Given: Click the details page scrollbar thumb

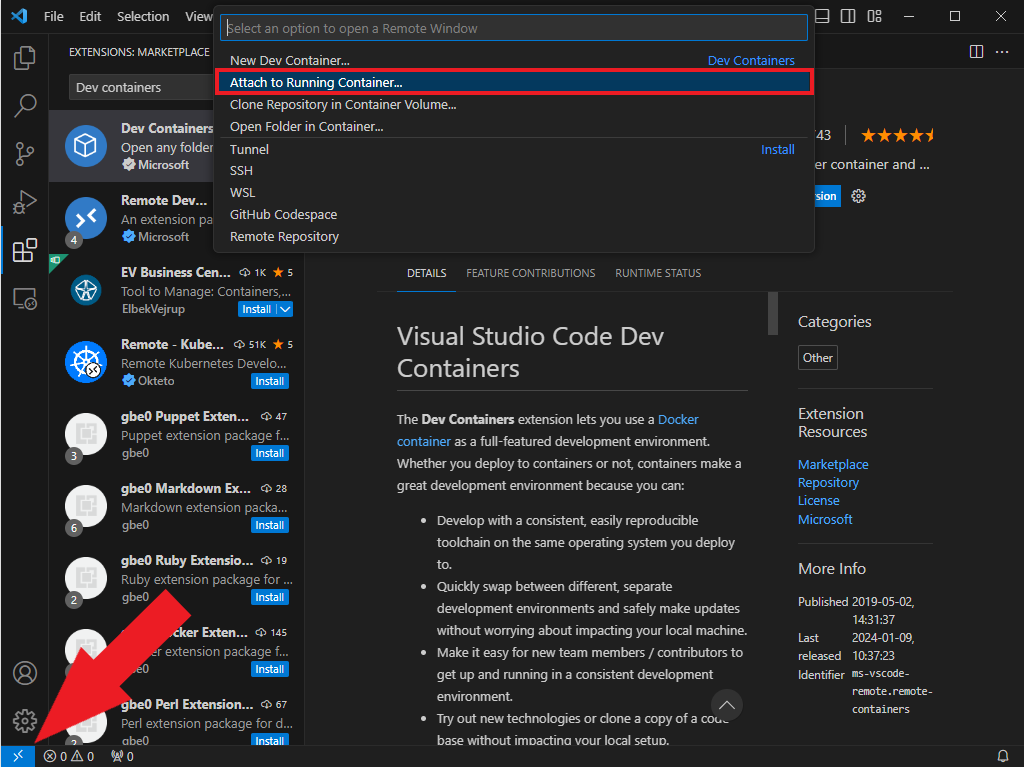Looking at the screenshot, I should point(773,313).
